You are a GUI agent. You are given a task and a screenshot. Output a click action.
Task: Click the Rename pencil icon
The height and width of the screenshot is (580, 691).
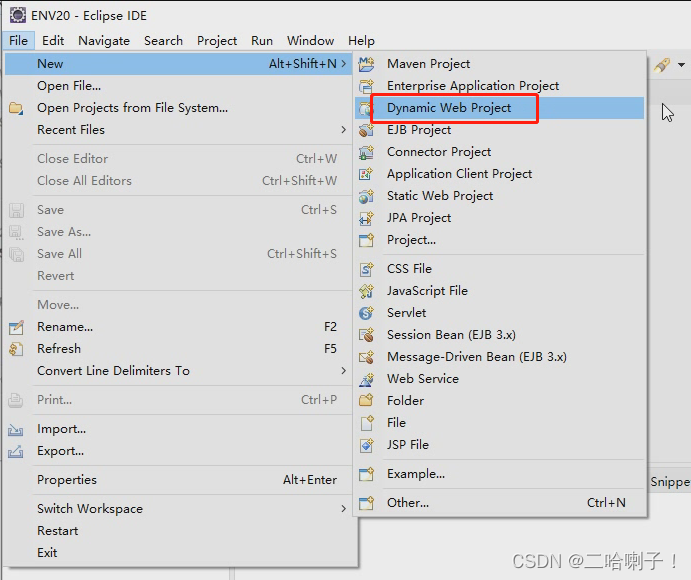pos(16,327)
